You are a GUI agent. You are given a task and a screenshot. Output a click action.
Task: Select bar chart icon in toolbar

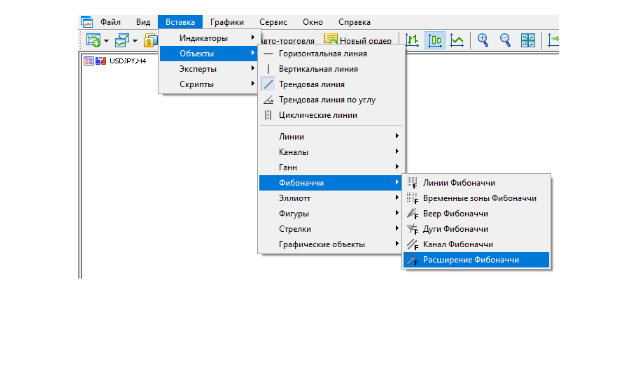pos(412,40)
